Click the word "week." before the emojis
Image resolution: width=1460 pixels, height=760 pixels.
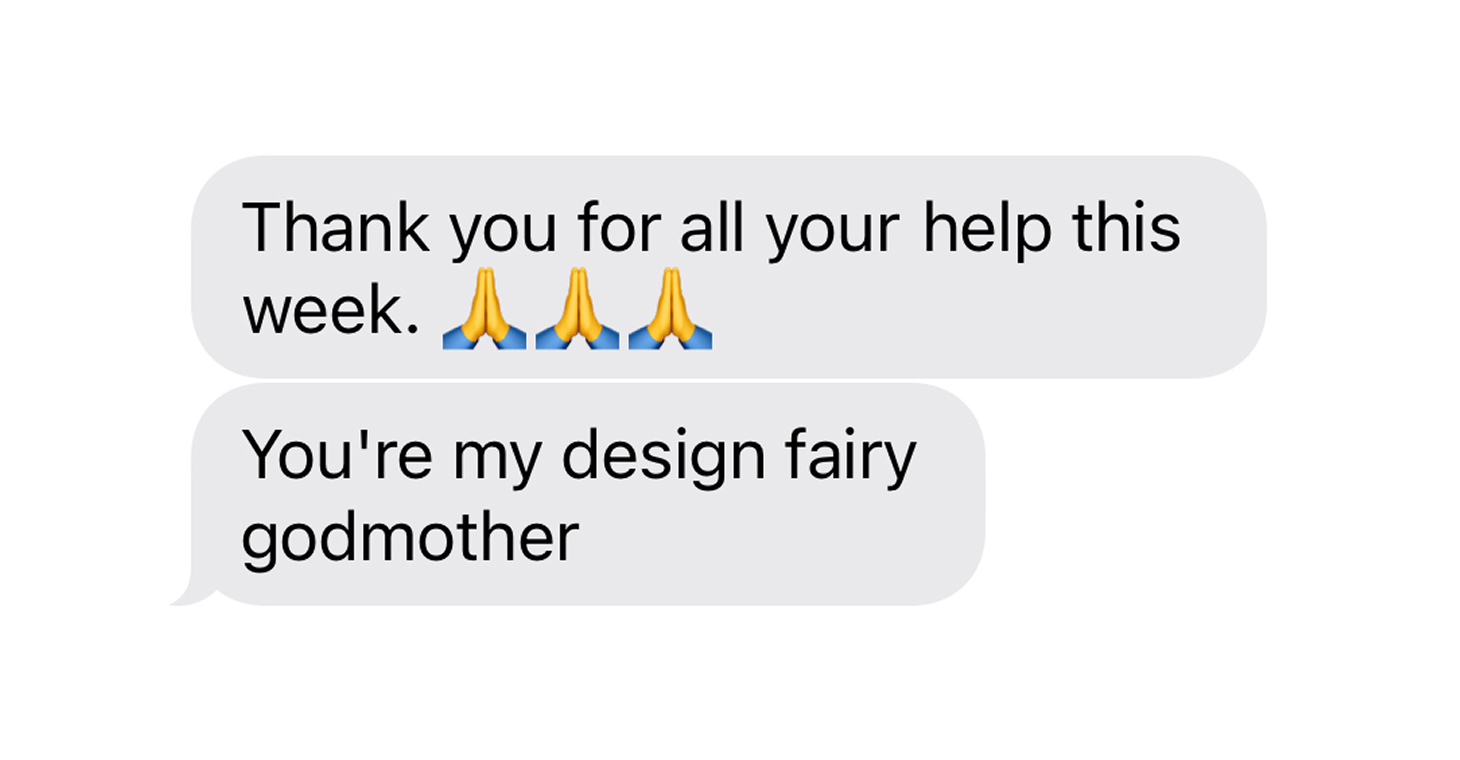pyautogui.click(x=328, y=310)
